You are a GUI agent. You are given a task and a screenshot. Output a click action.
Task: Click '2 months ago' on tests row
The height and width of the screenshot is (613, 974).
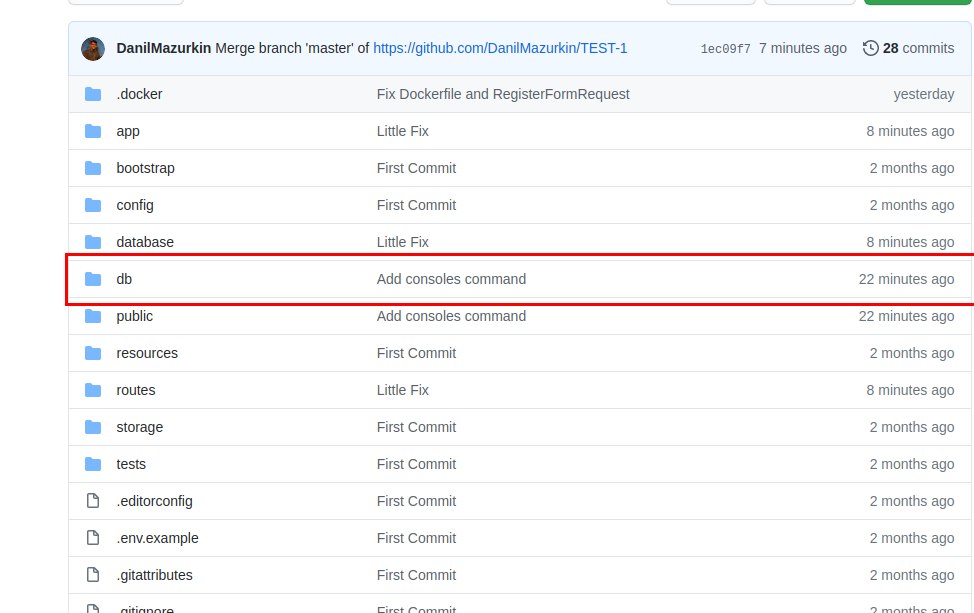[x=911, y=464]
